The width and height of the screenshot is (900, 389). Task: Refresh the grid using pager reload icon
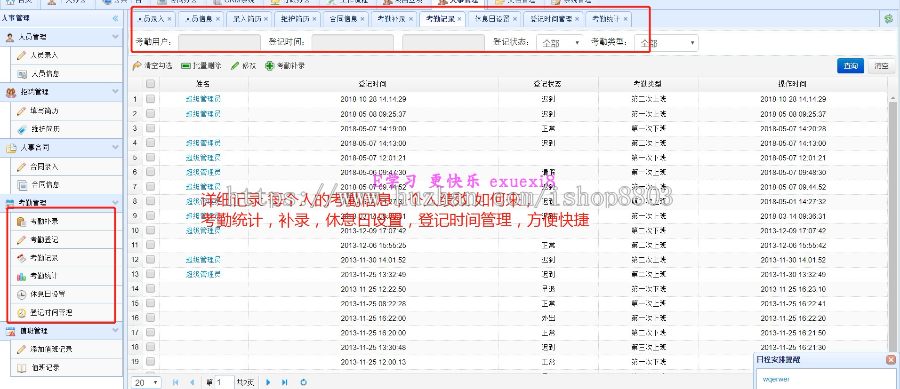(x=304, y=382)
